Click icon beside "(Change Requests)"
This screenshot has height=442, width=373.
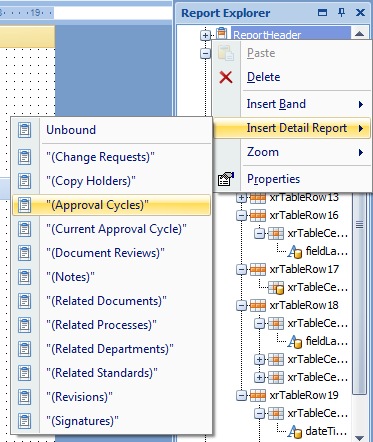24,157
